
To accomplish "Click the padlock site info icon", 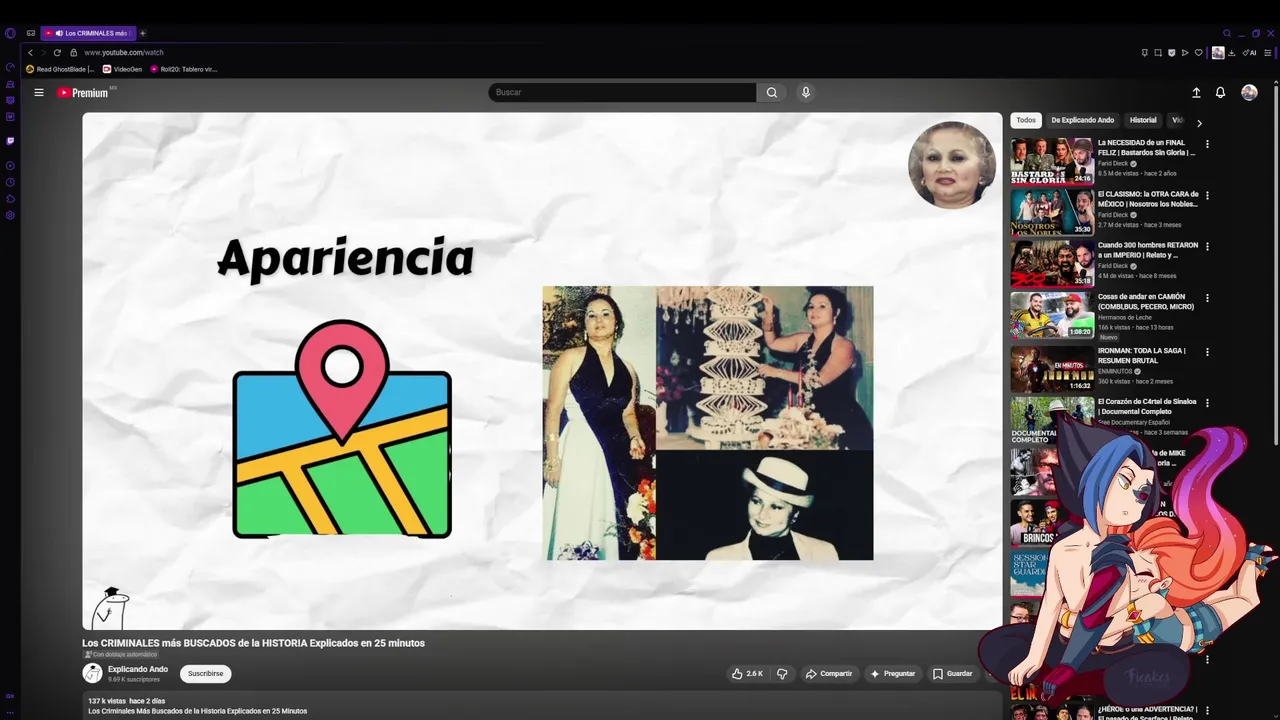I will [73, 52].
